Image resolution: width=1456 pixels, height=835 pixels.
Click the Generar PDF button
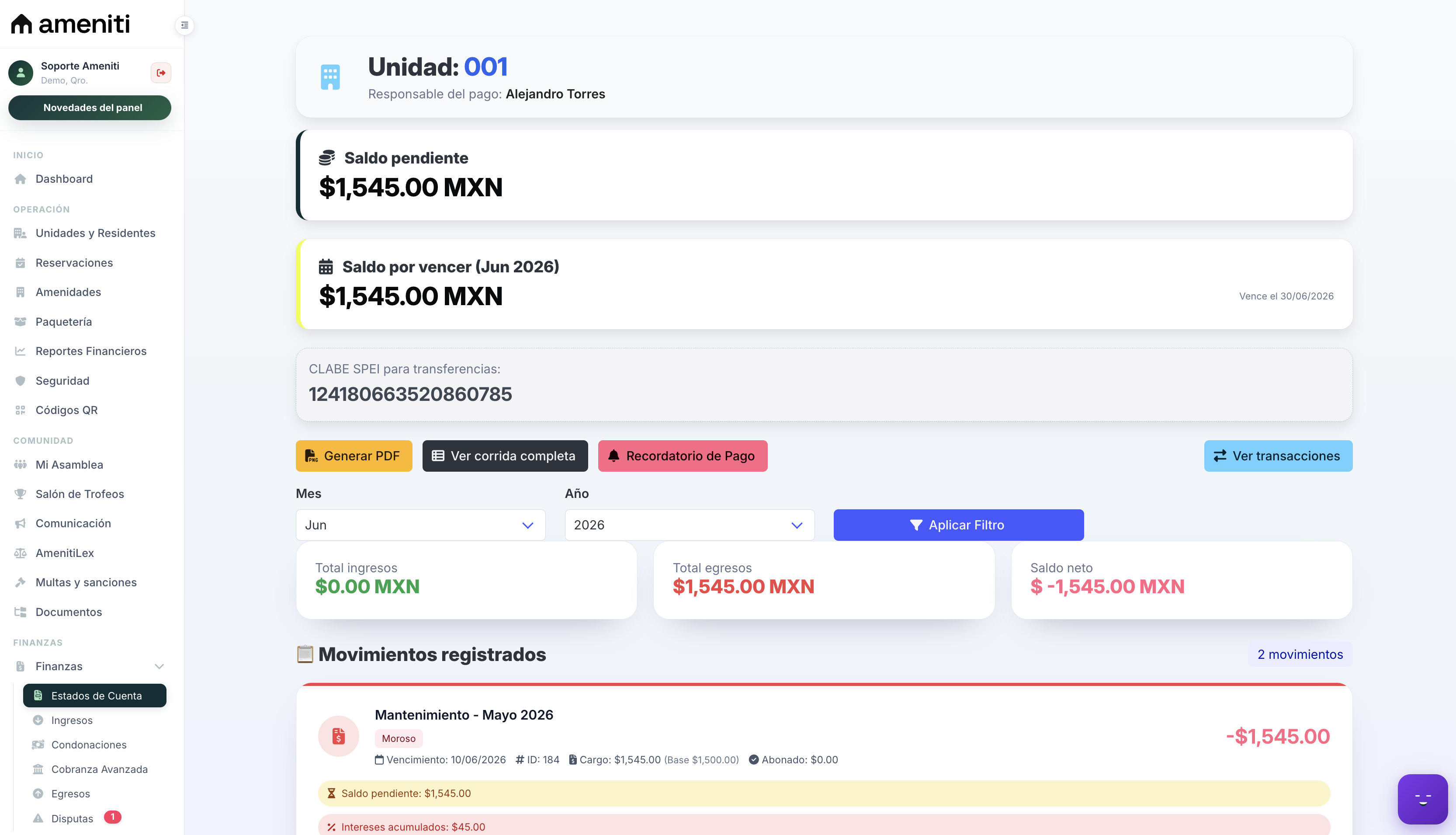pyautogui.click(x=354, y=456)
